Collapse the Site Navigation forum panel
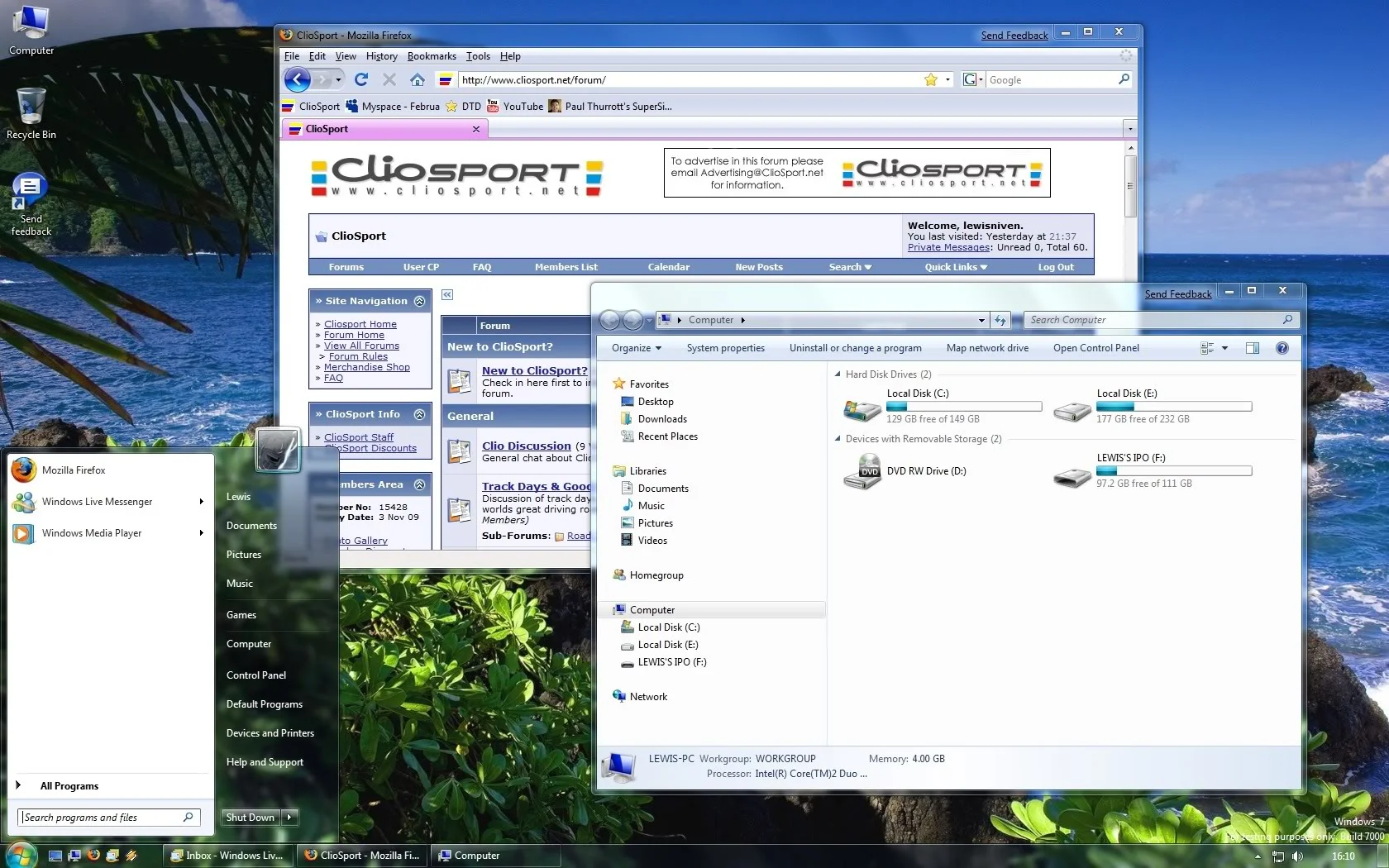This screenshot has width=1389, height=868. (x=419, y=301)
